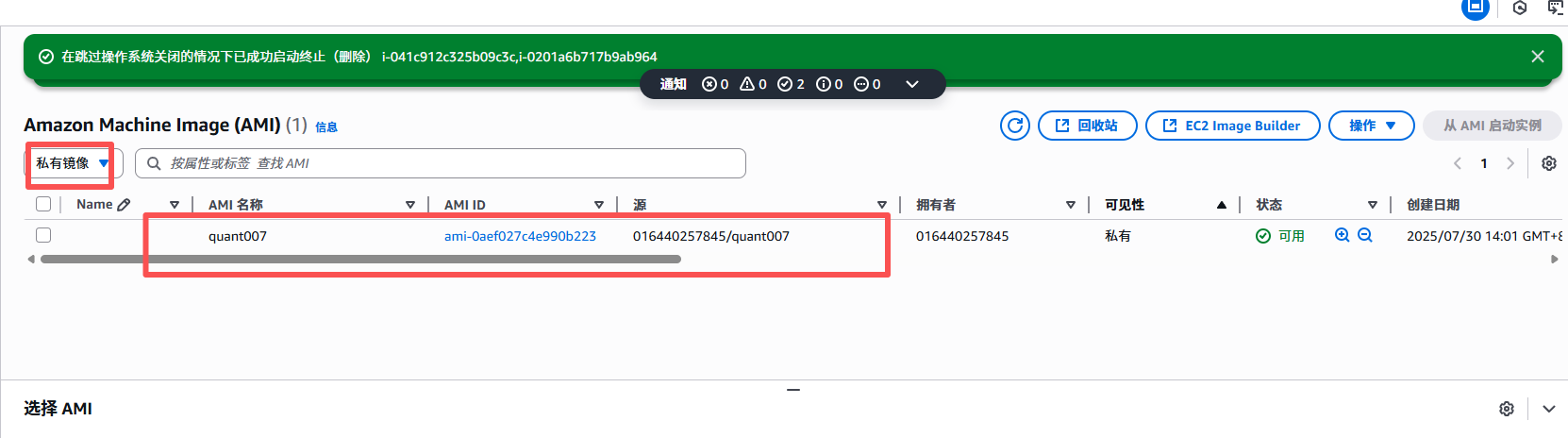Click the quant007 AMI name cell

[238, 236]
